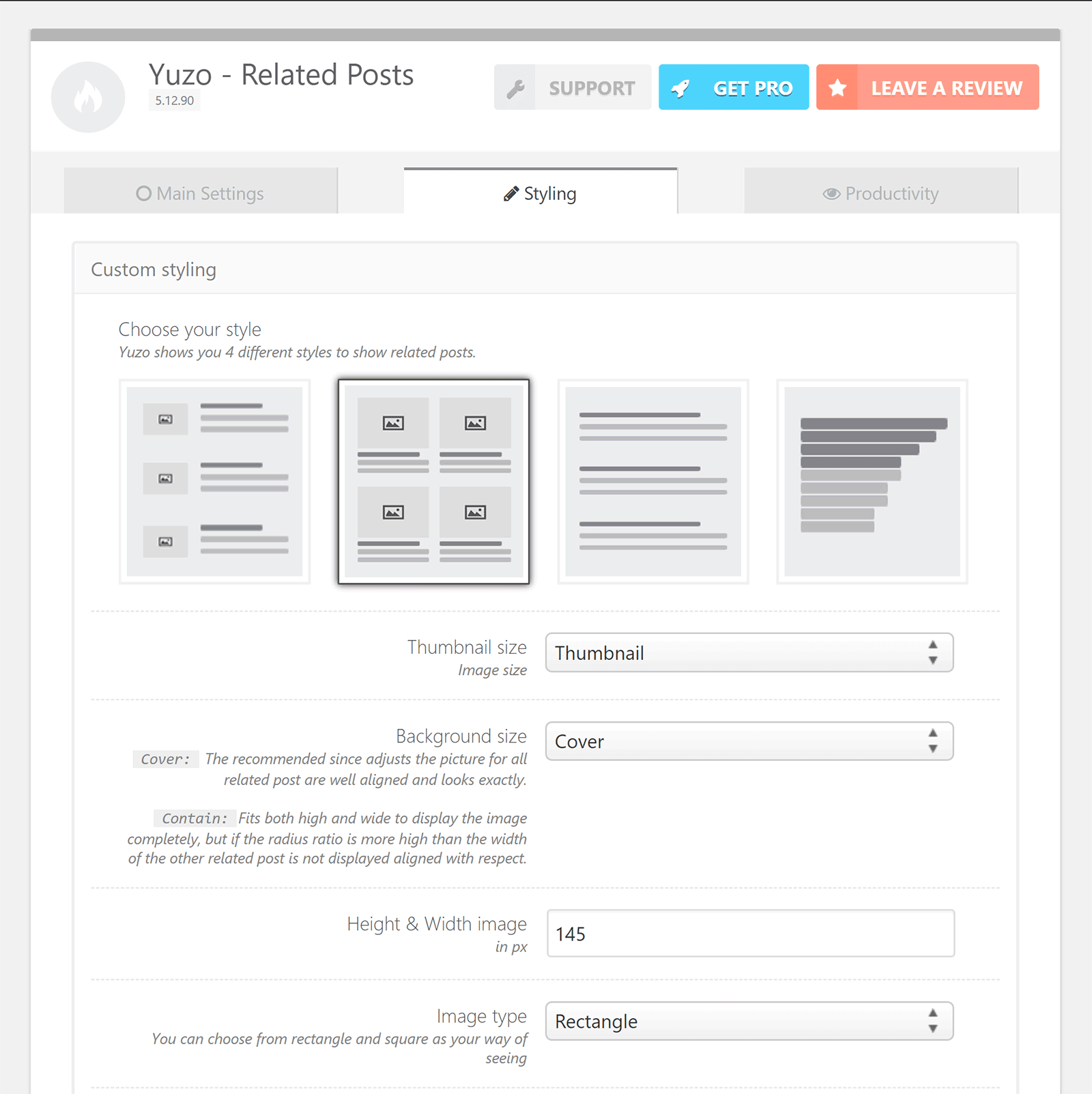Click the eye icon on the Productivity tab
The width and height of the screenshot is (1092, 1094).
click(x=831, y=194)
